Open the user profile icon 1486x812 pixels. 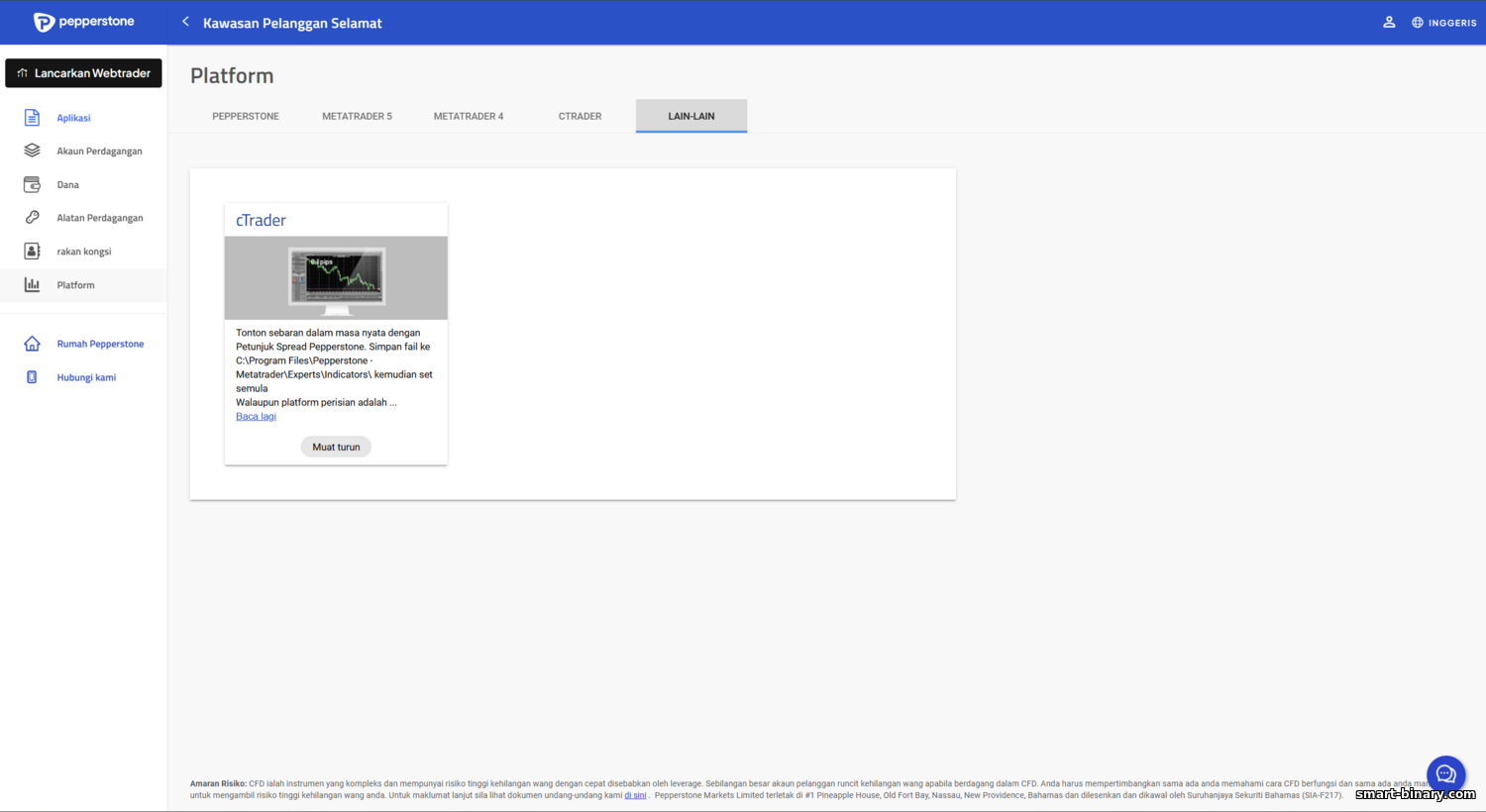(1389, 22)
